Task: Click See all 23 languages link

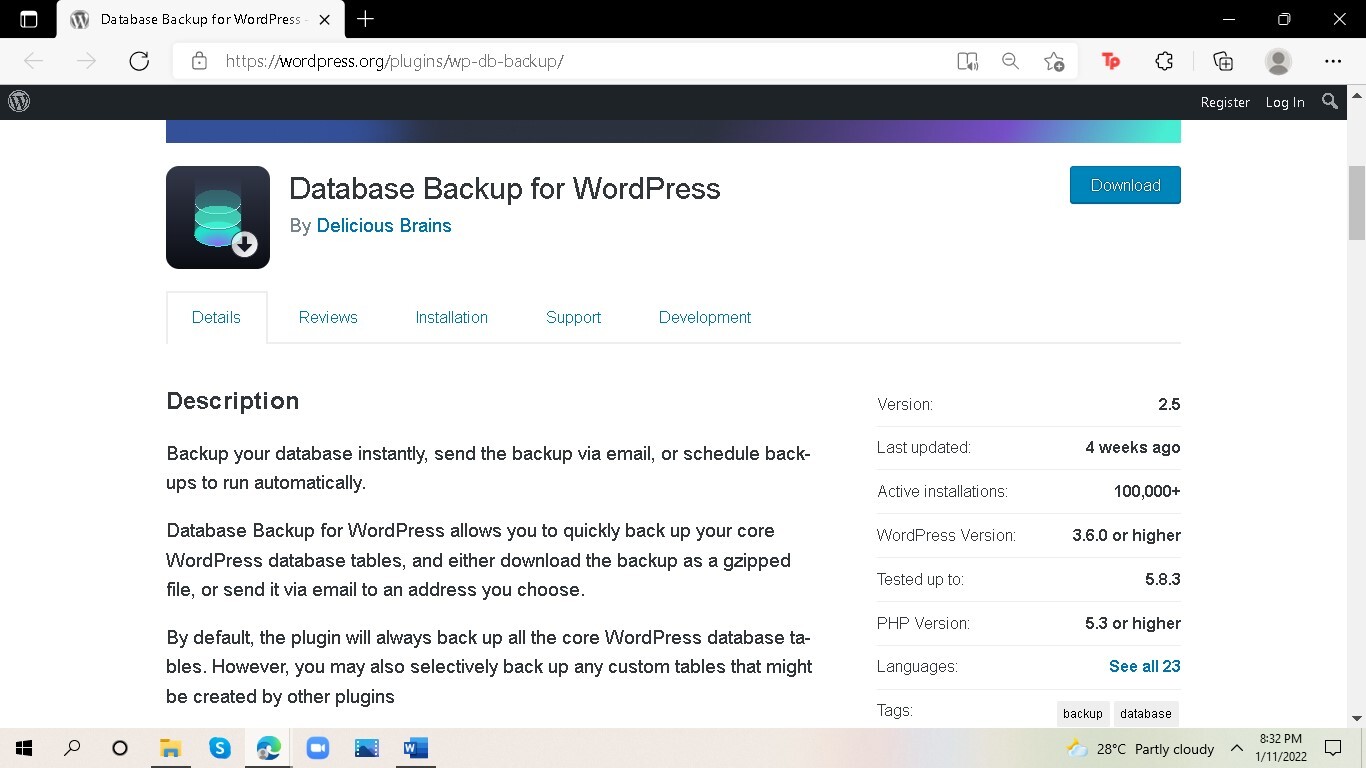Action: click(1144, 666)
